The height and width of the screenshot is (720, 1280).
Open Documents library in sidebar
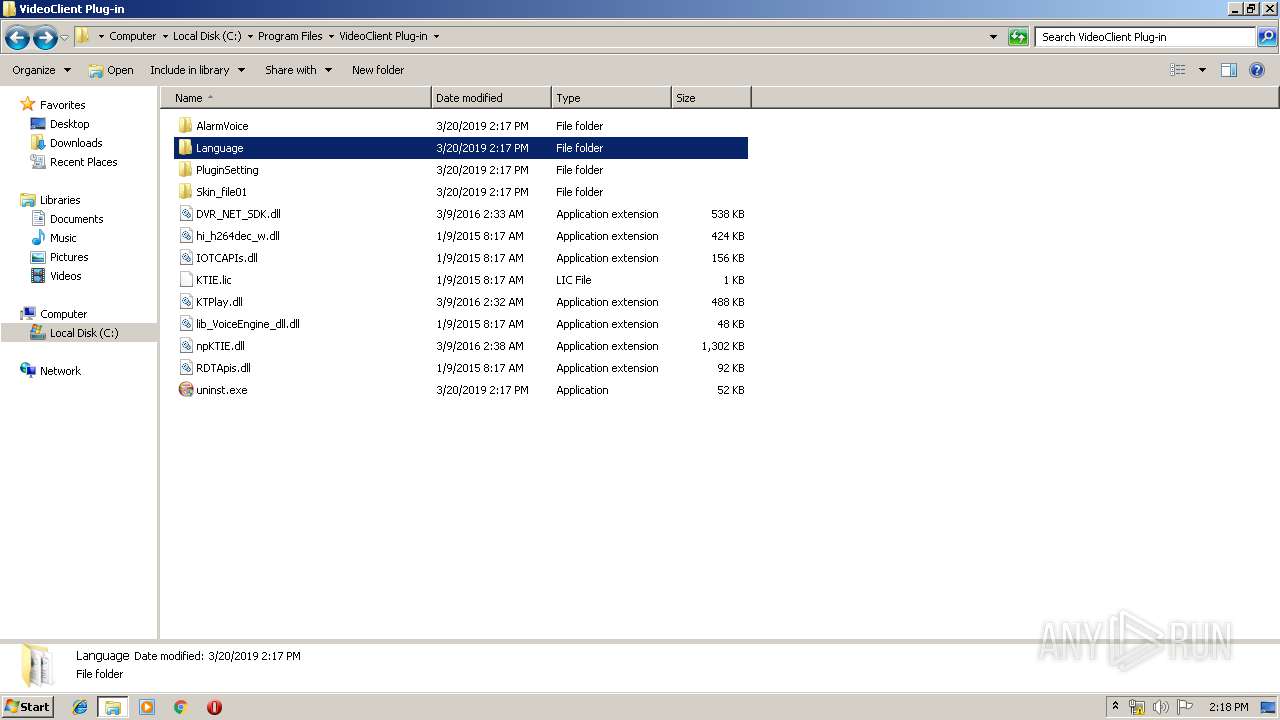[76, 219]
